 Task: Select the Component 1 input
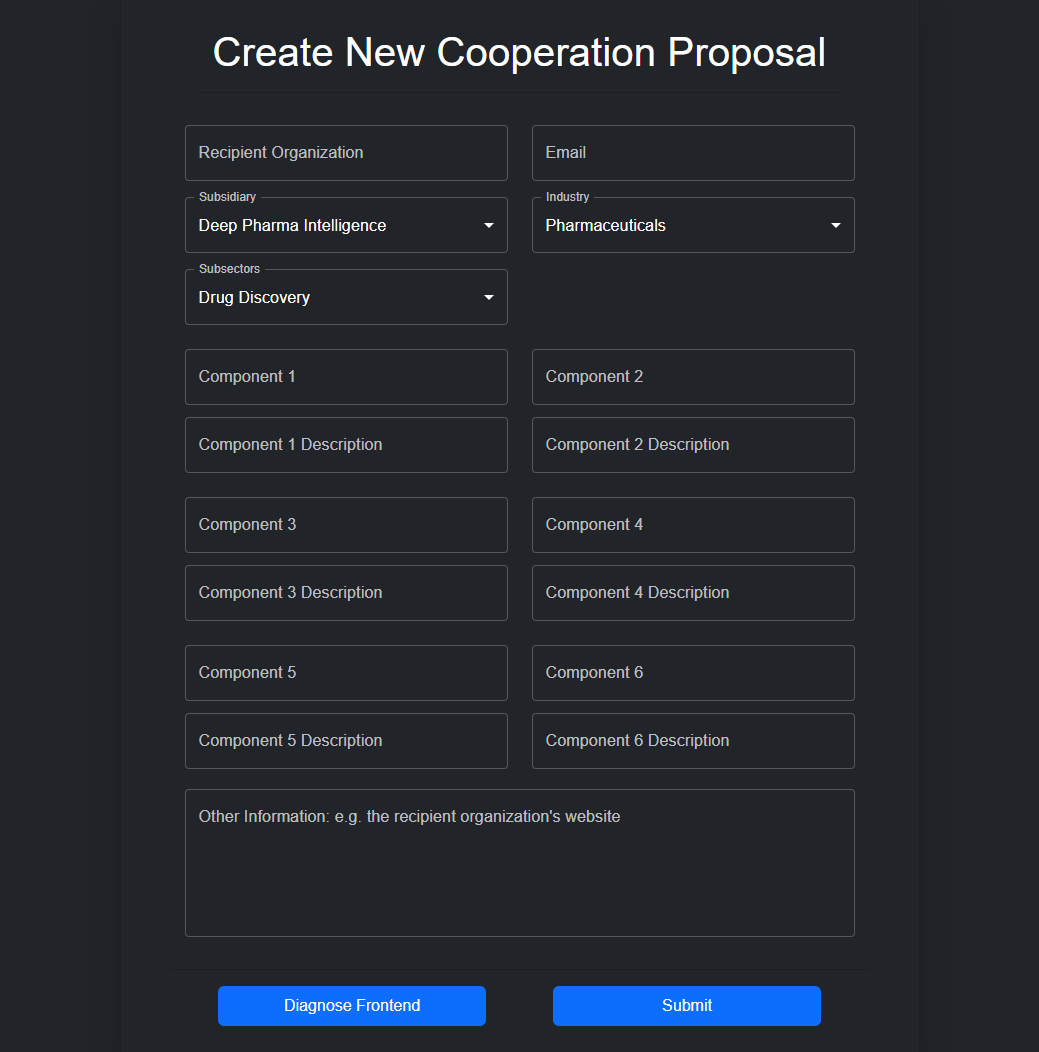point(346,377)
